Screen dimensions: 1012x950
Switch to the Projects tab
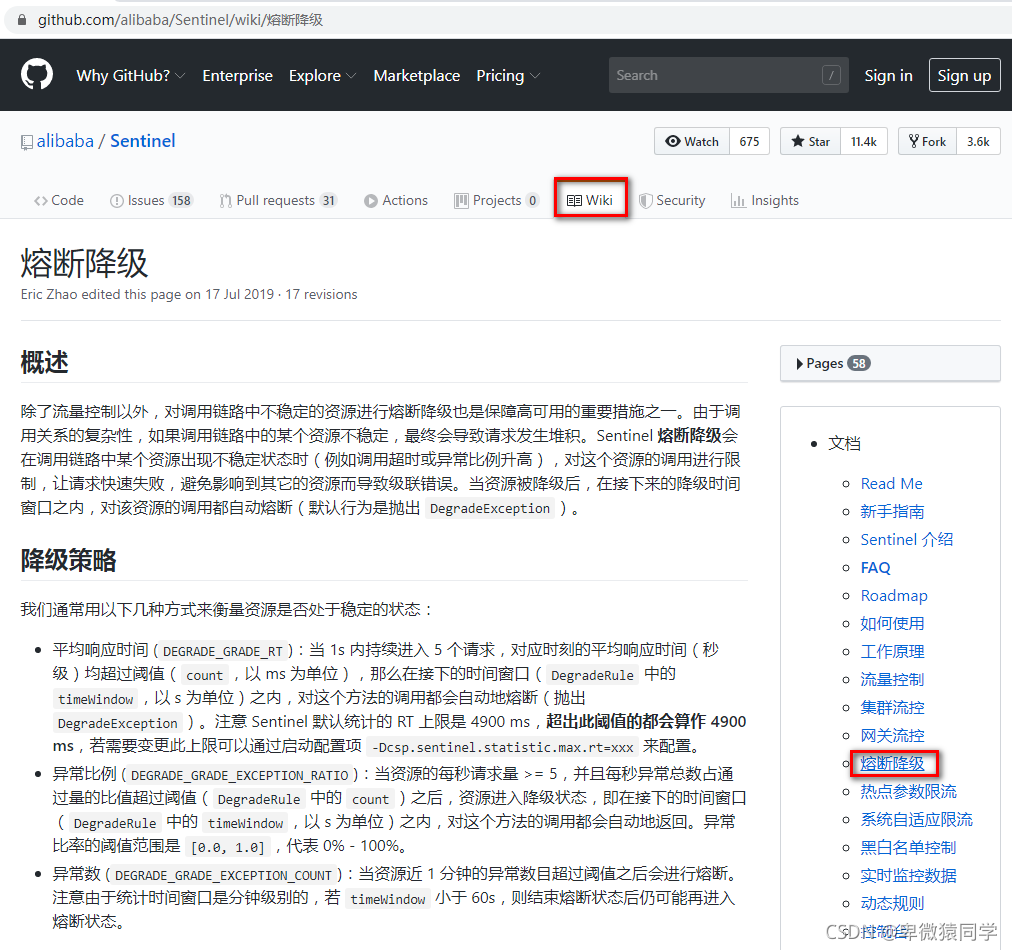[x=496, y=201]
